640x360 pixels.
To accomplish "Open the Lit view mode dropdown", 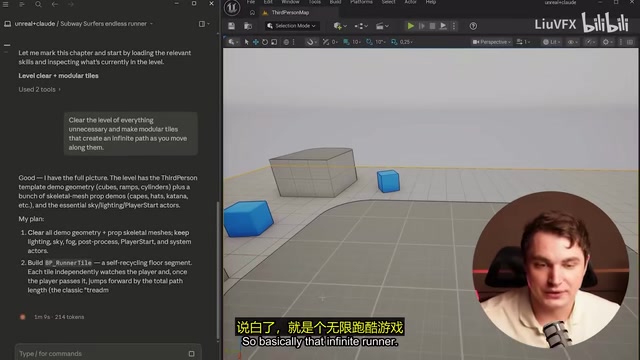I will click(551, 42).
